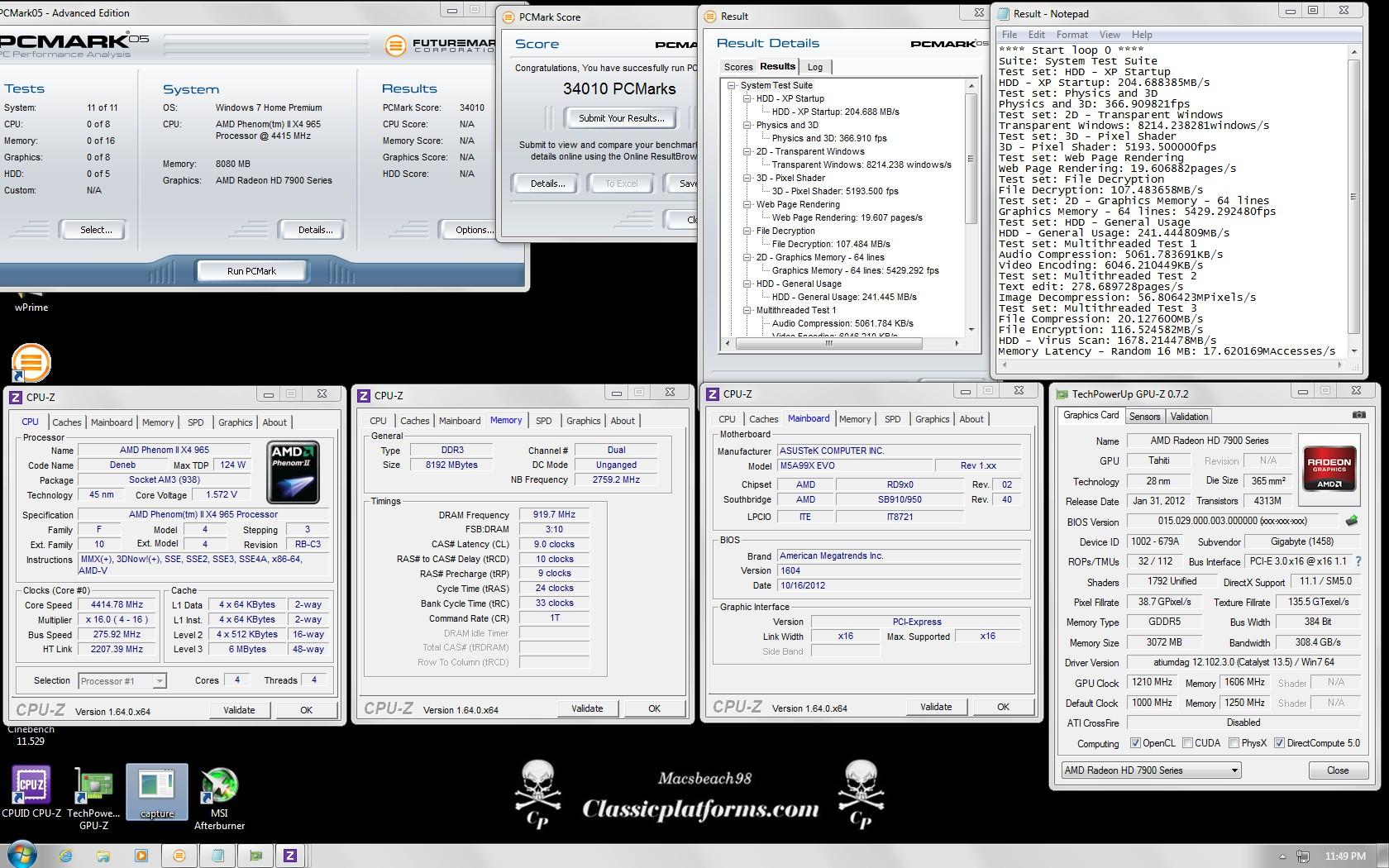Open the orange Futuremark desktop shortcut
The width and height of the screenshot is (1389, 868).
click(31, 363)
